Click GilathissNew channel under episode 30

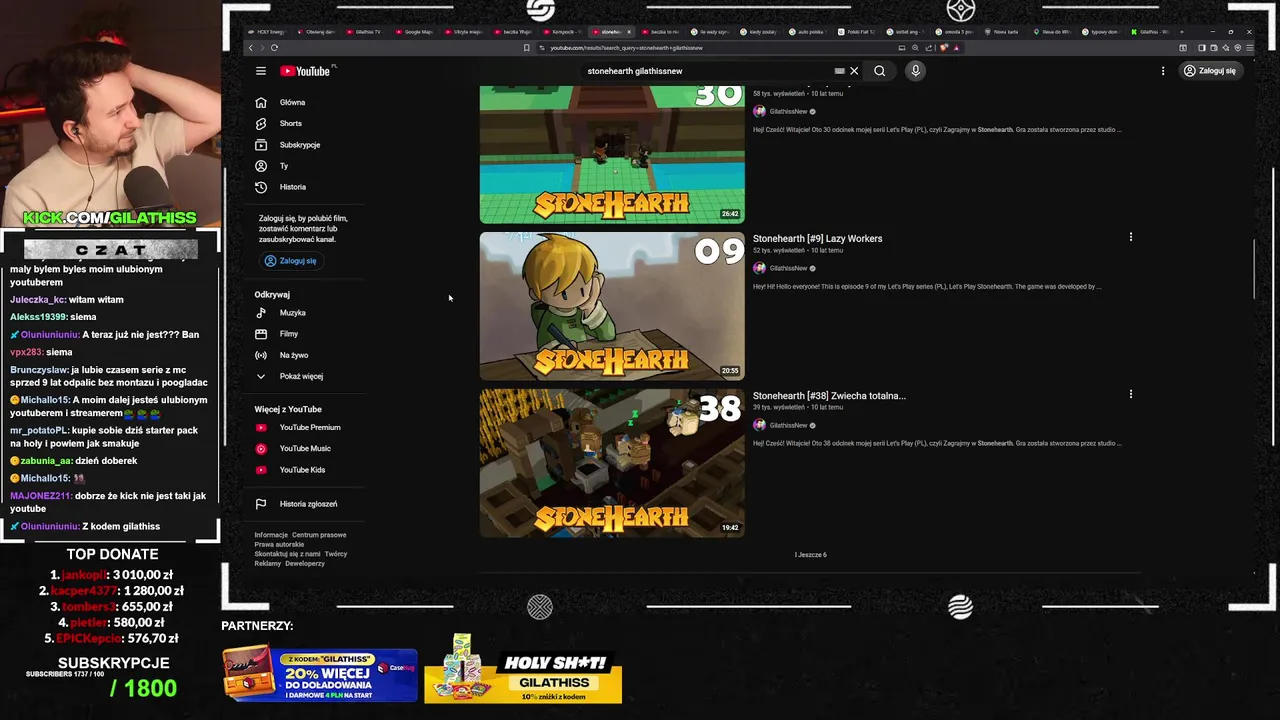pos(788,111)
